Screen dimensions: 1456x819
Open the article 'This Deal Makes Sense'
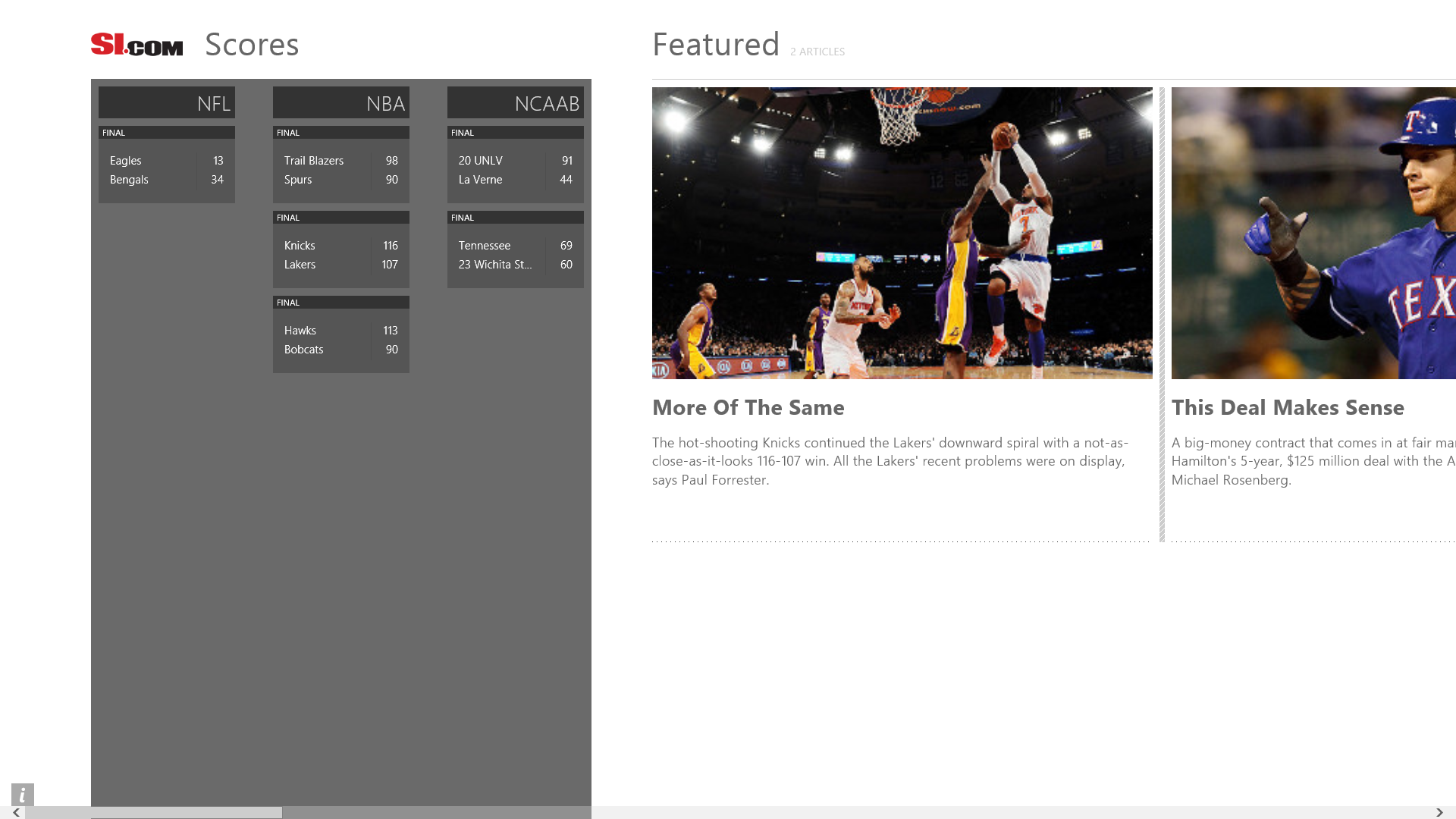[1288, 407]
